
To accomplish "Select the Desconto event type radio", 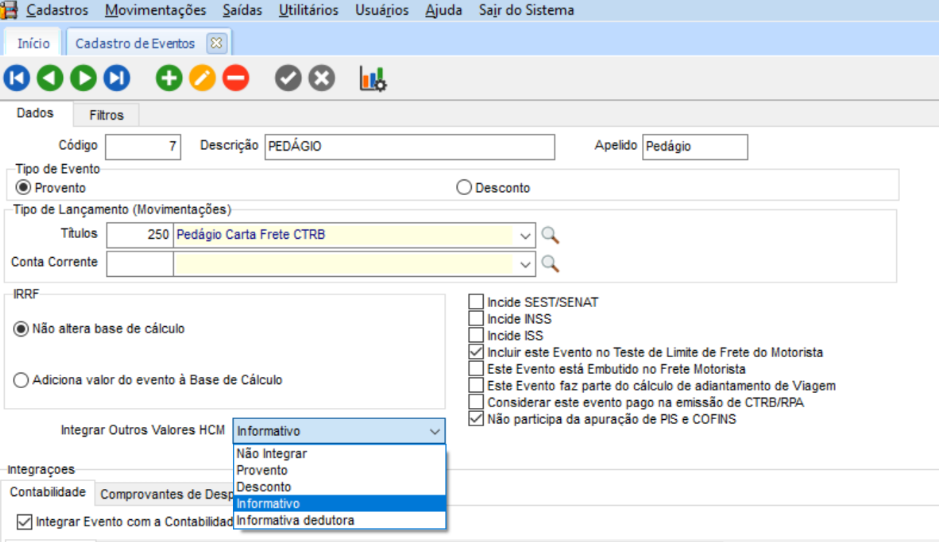I will click(x=464, y=188).
